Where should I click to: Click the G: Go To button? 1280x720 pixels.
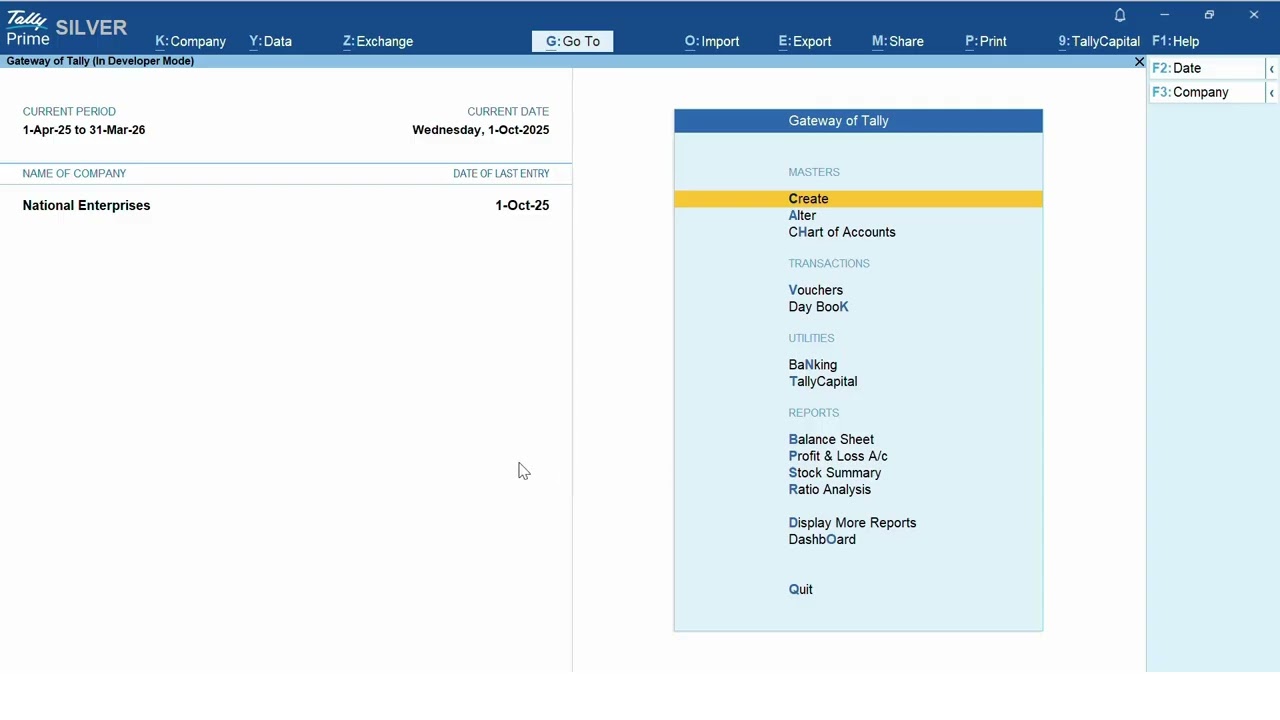[573, 41]
